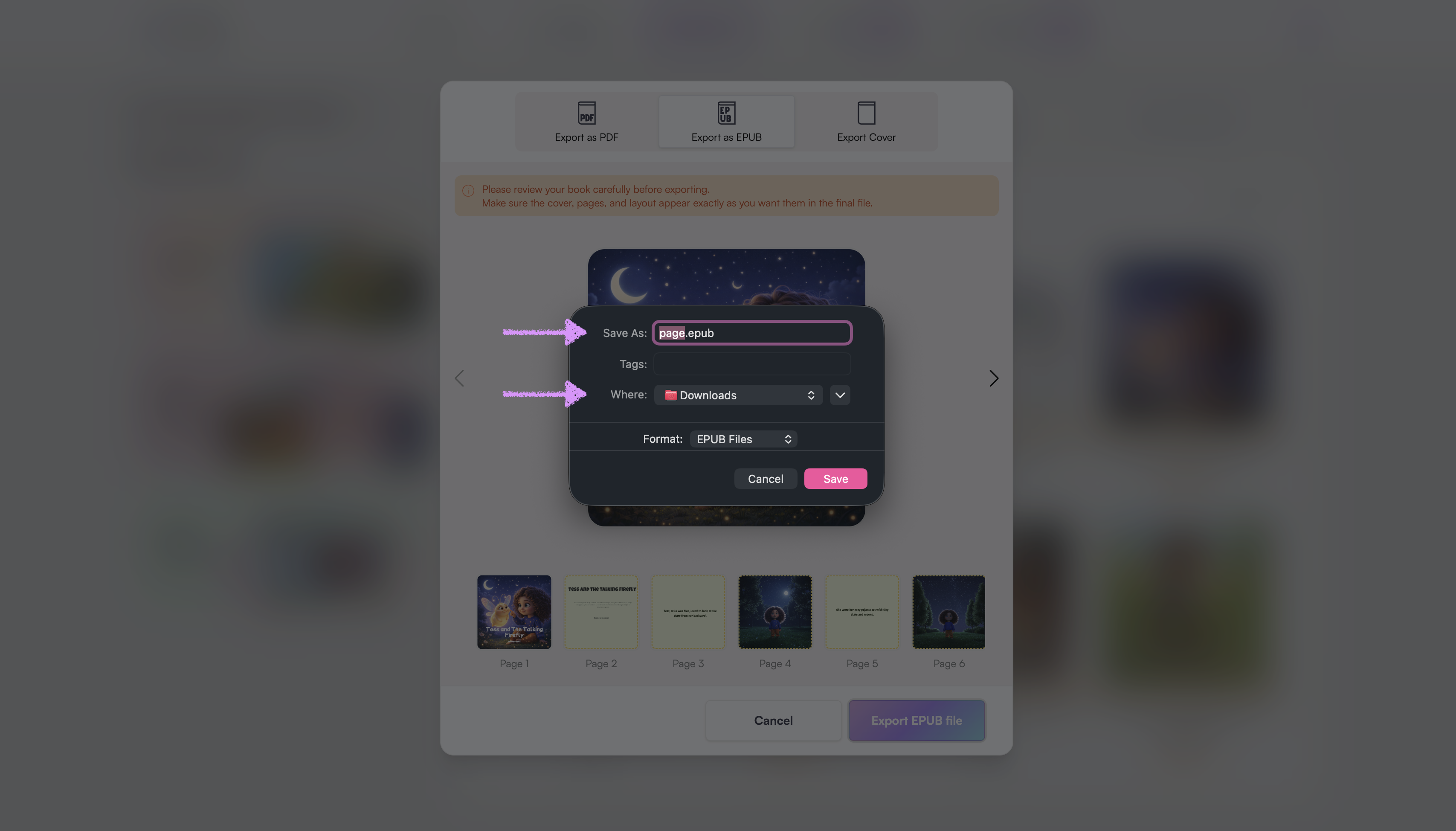Select the Page 2 title thumbnail
1456x831 pixels.
[601, 612]
